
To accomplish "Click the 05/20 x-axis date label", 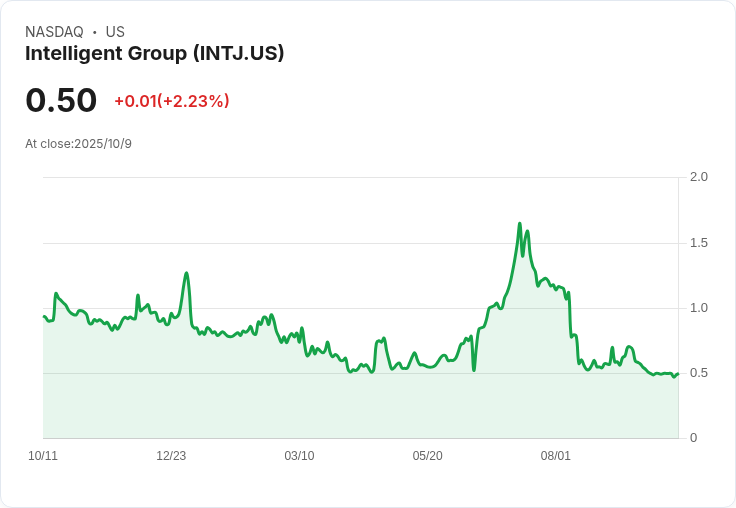I will (427, 456).
